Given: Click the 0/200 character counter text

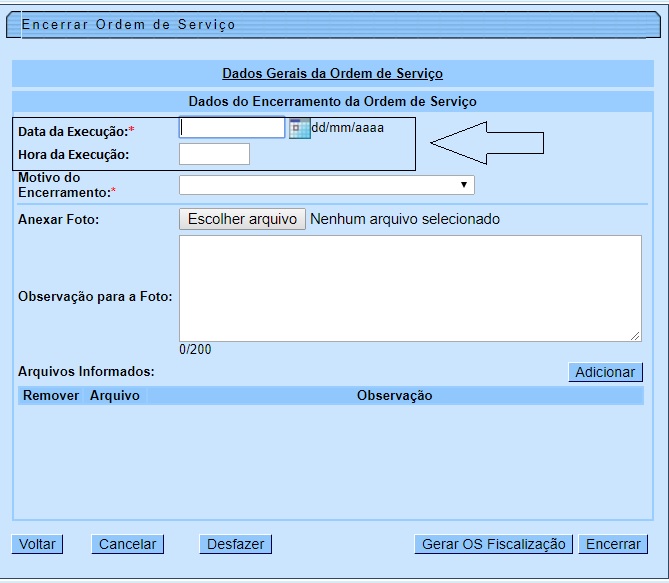Looking at the screenshot, I should click(x=195, y=350).
